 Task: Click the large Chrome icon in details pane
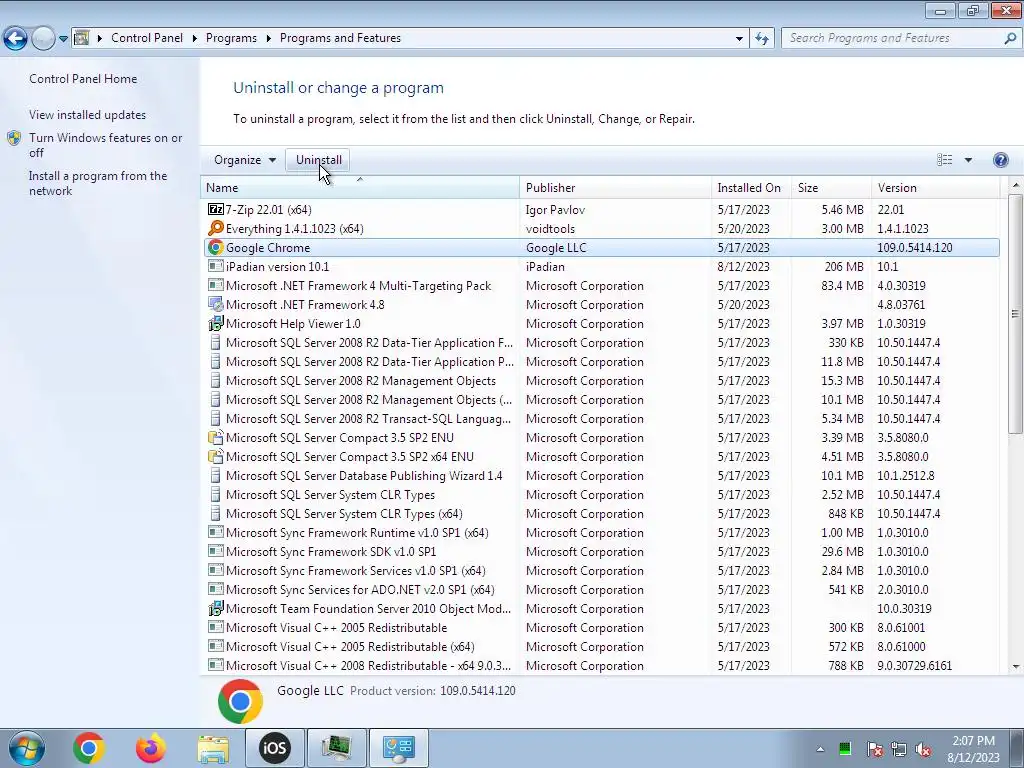(x=240, y=701)
